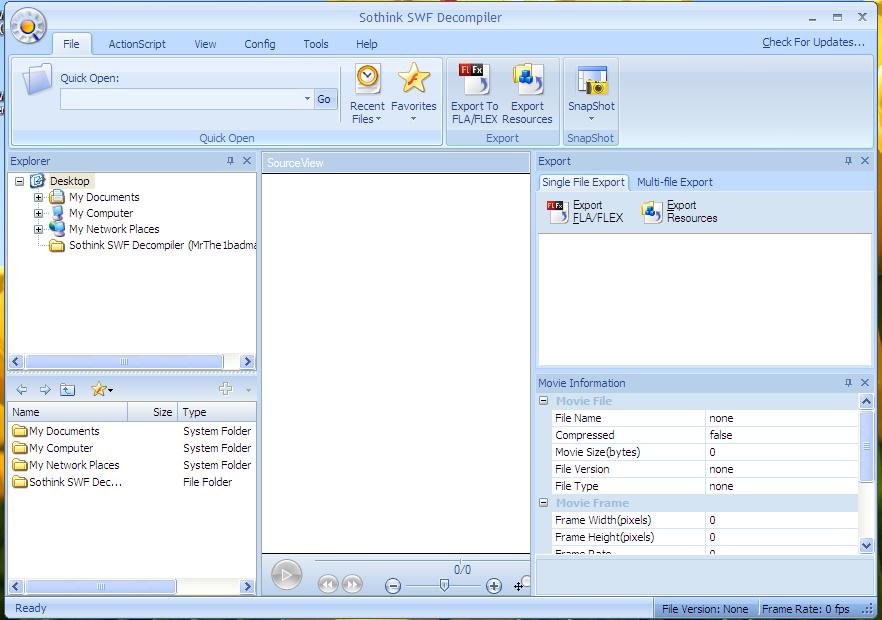Click Export Resources in Export panel

click(x=679, y=212)
